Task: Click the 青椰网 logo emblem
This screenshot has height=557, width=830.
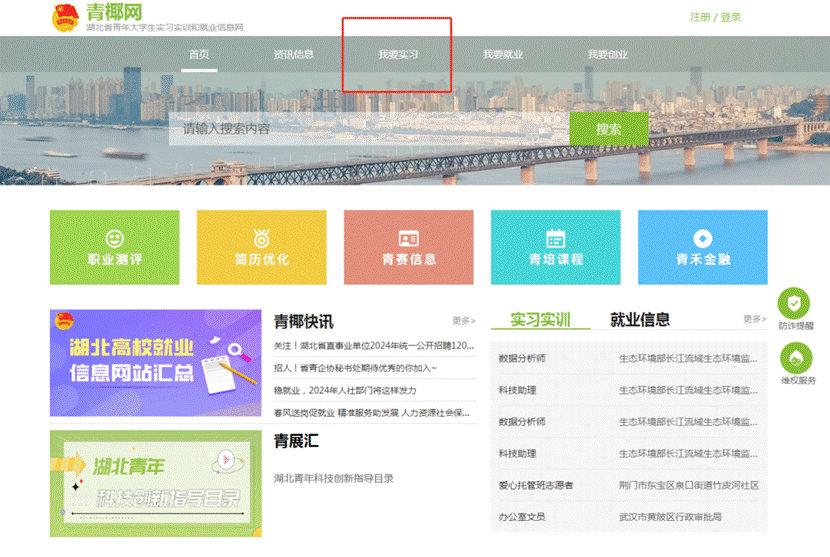Action: pyautogui.click(x=66, y=17)
